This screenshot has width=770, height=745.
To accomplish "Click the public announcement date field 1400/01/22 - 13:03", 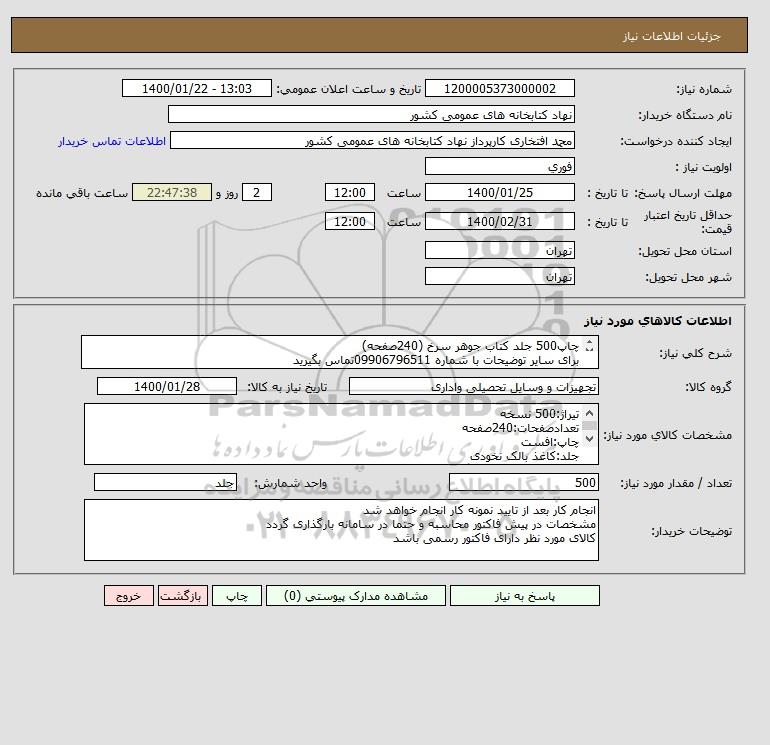I will click(x=196, y=88).
